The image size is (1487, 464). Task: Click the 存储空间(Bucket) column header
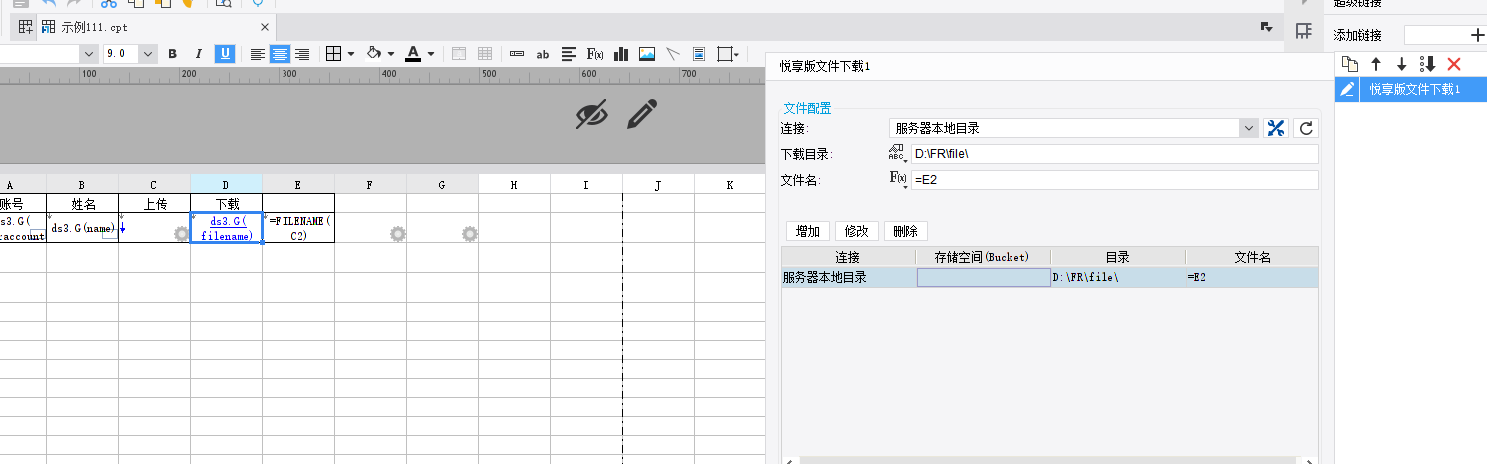click(983, 257)
